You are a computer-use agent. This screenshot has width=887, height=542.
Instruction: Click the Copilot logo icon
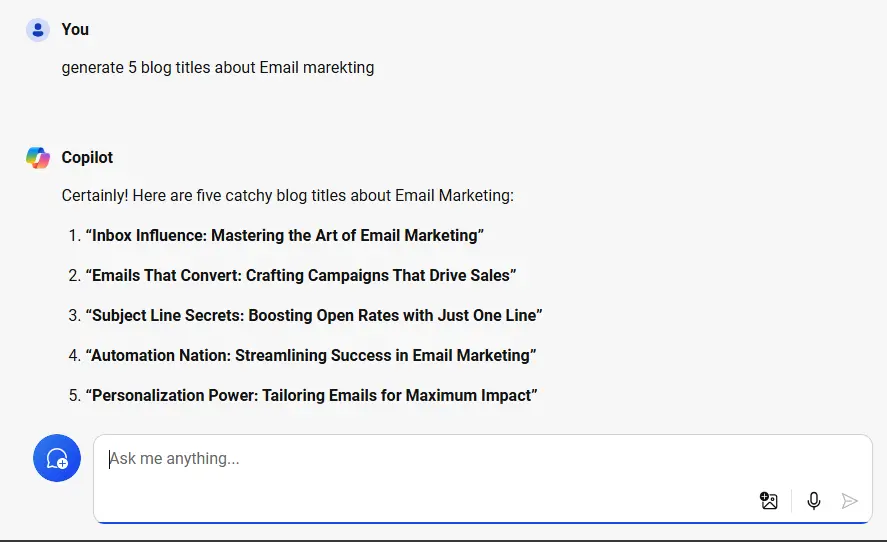point(38,158)
